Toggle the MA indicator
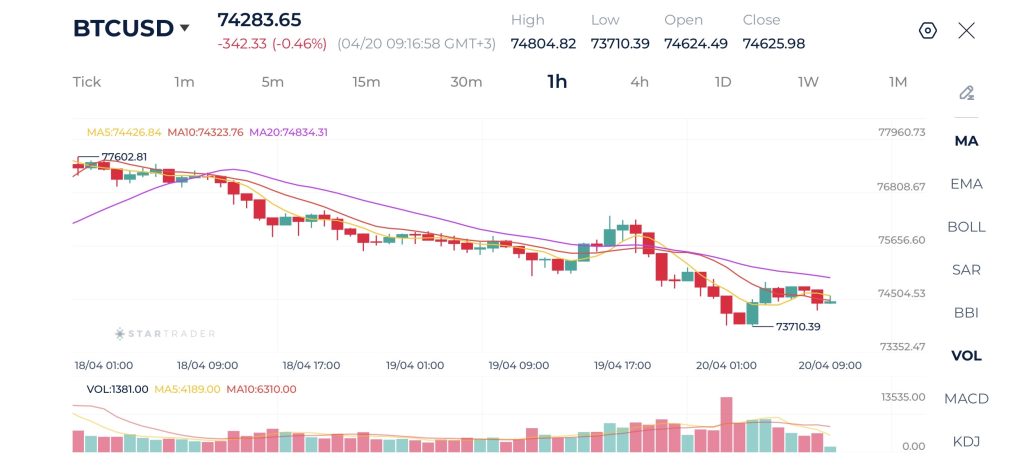This screenshot has width=1024, height=471. (x=966, y=141)
